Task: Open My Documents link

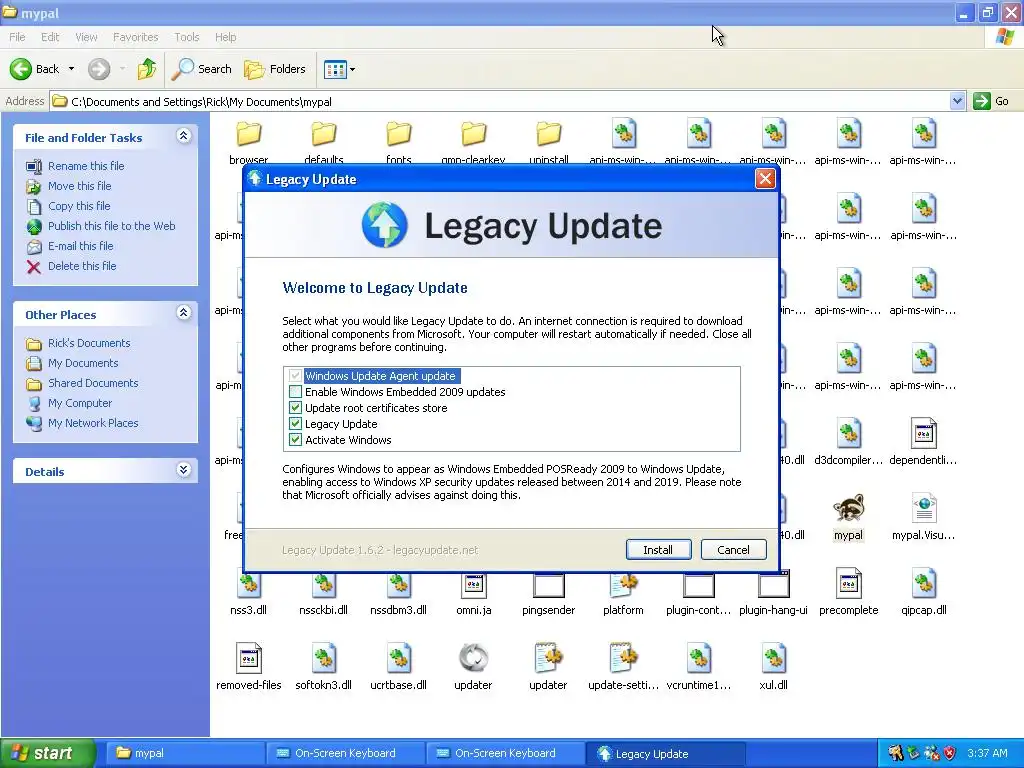Action: pyautogui.click(x=83, y=363)
